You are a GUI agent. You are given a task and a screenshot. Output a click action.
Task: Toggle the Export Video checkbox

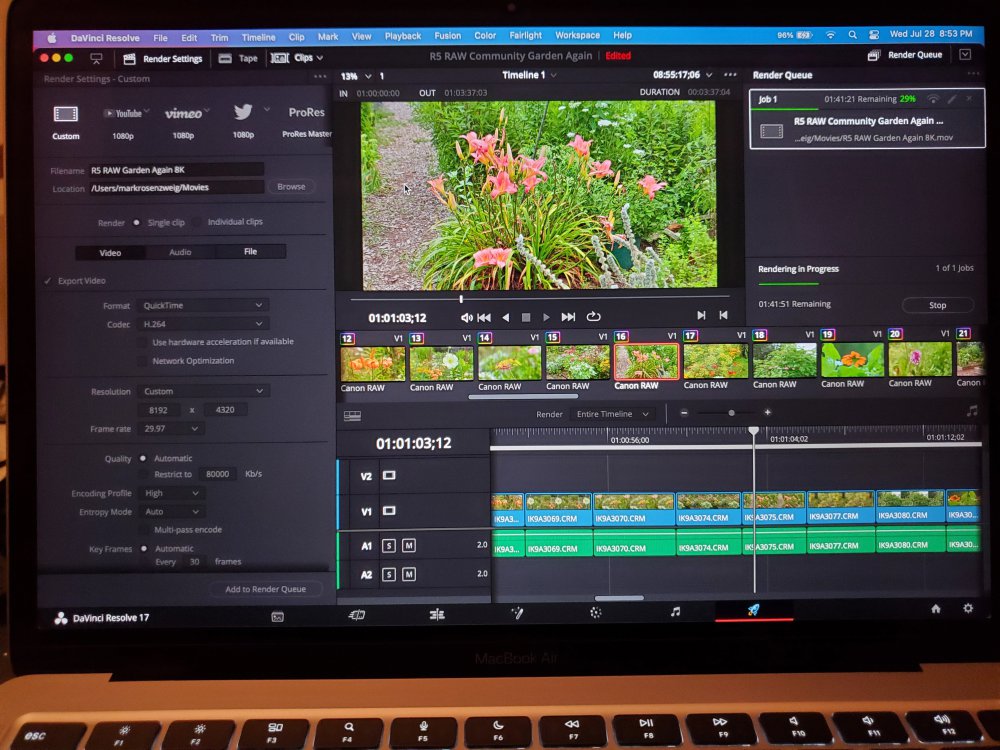48,281
